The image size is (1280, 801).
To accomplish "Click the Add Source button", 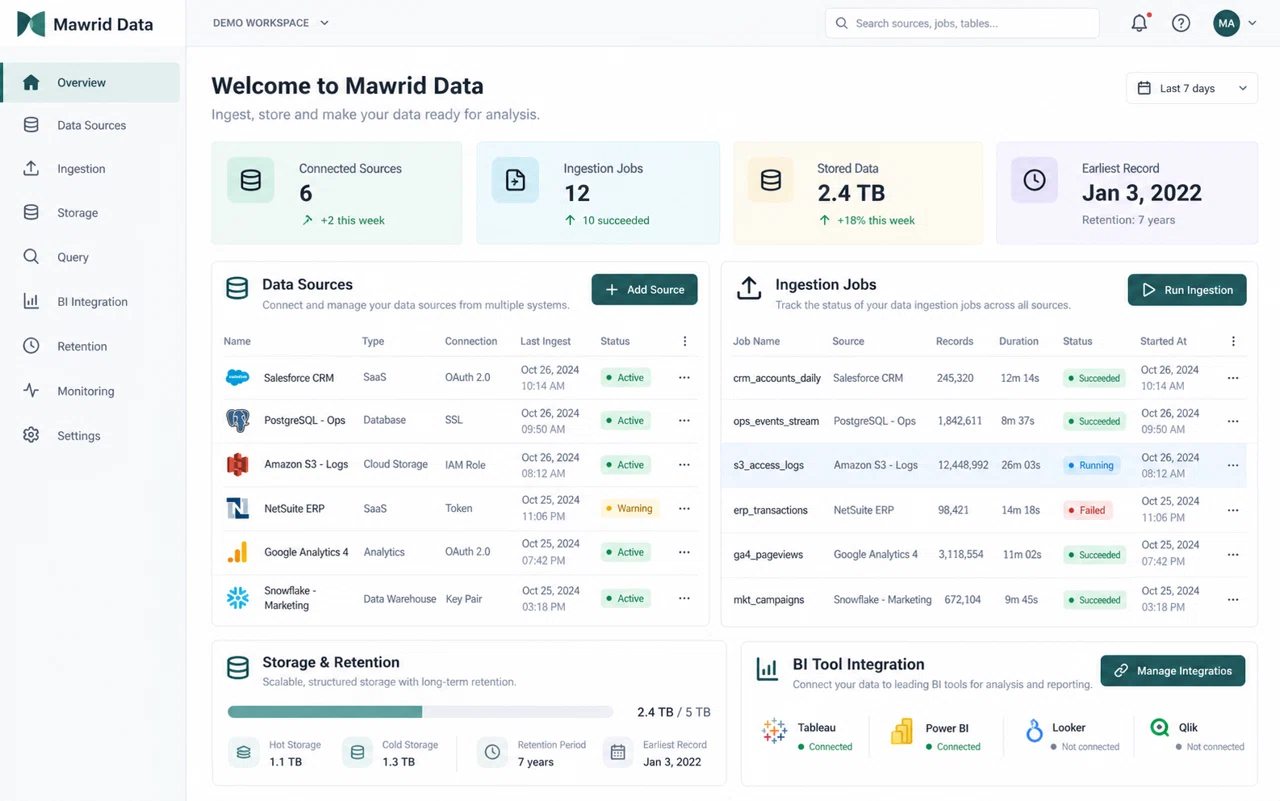I will point(645,290).
